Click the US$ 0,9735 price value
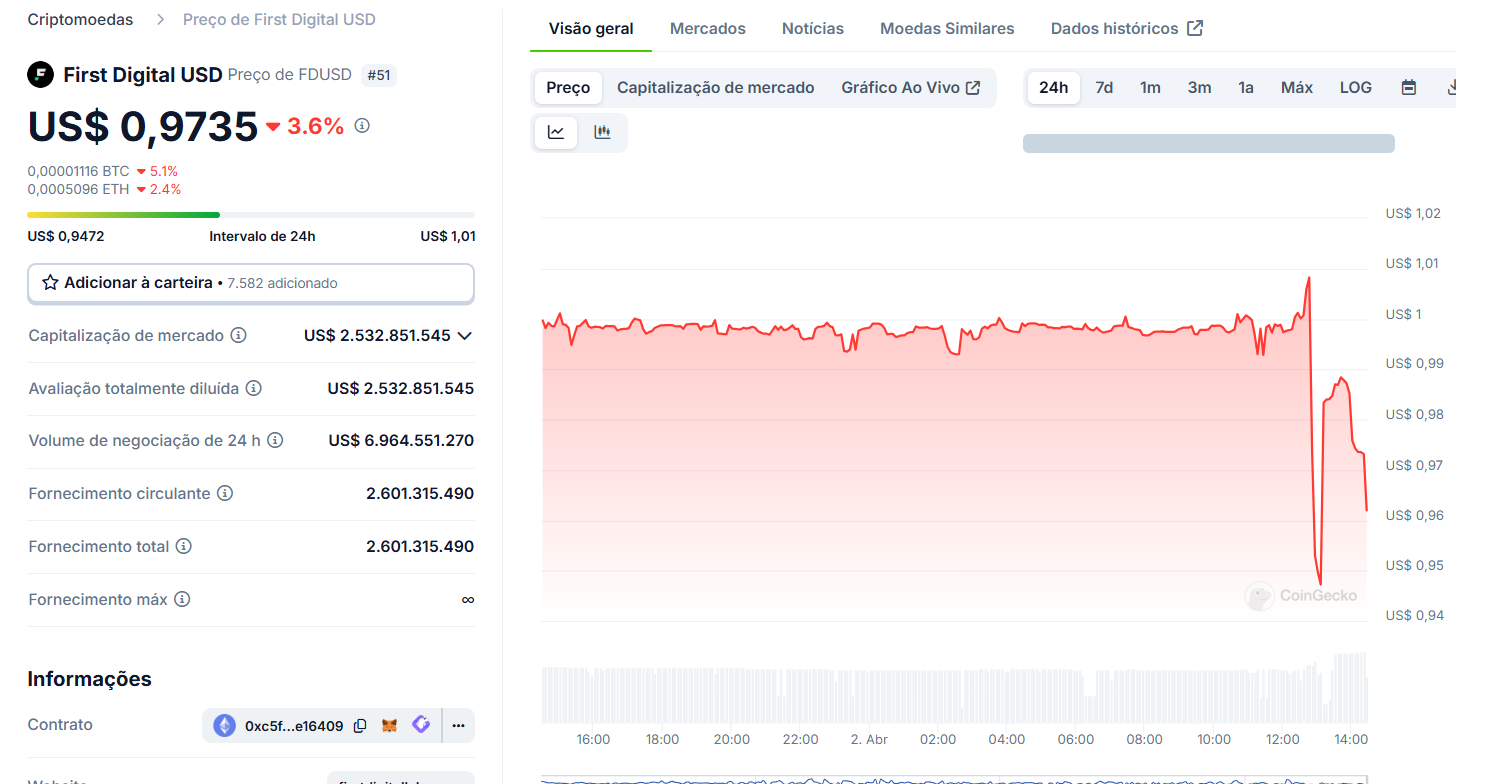Image resolution: width=1487 pixels, height=784 pixels. [143, 126]
